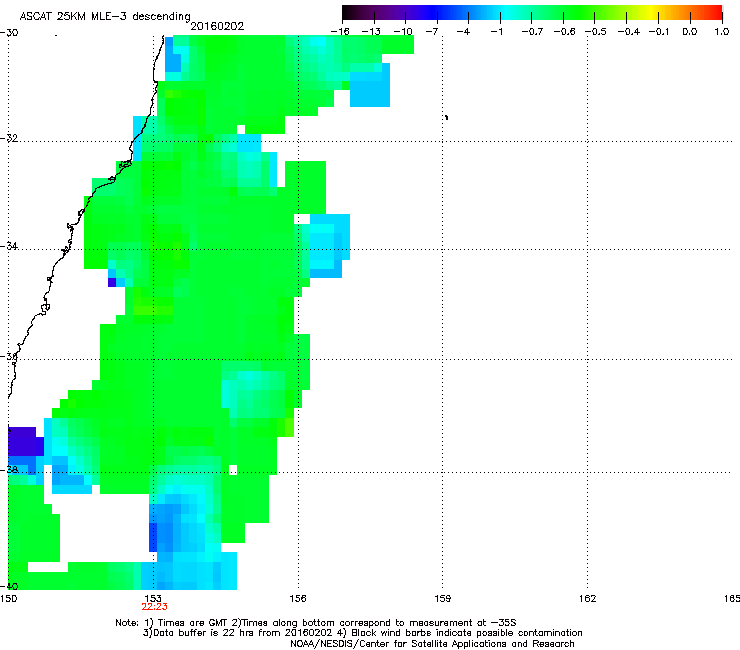Click the -0.6 color scale label
The height and width of the screenshot is (650, 740).
point(564,32)
